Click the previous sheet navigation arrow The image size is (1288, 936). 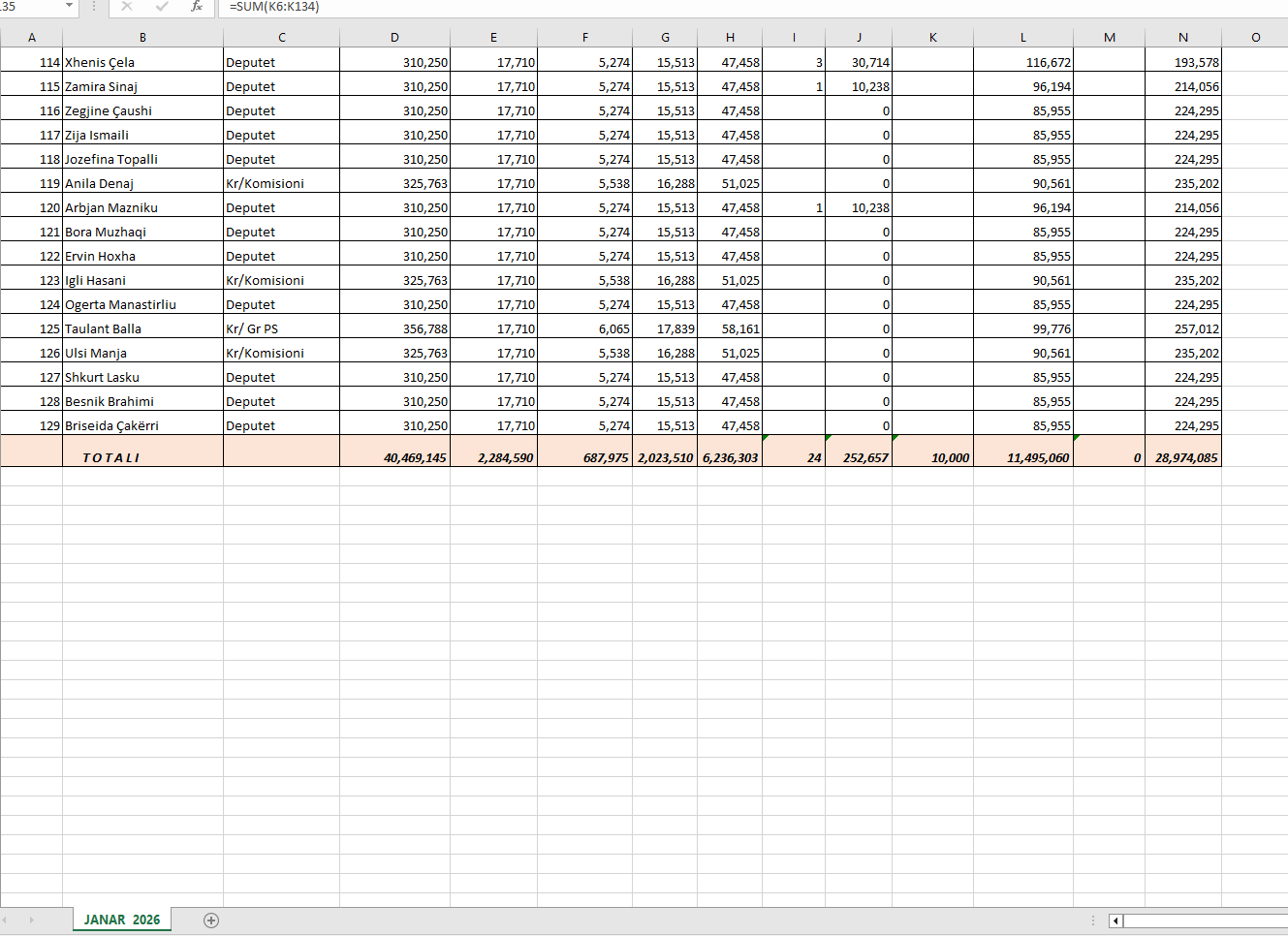tap(6, 920)
